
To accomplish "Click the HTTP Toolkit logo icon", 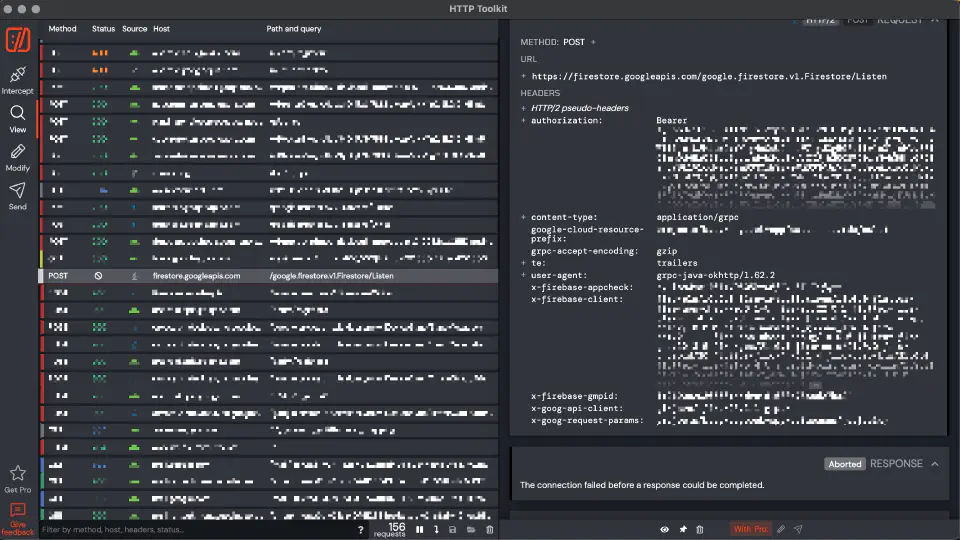I will point(18,40).
